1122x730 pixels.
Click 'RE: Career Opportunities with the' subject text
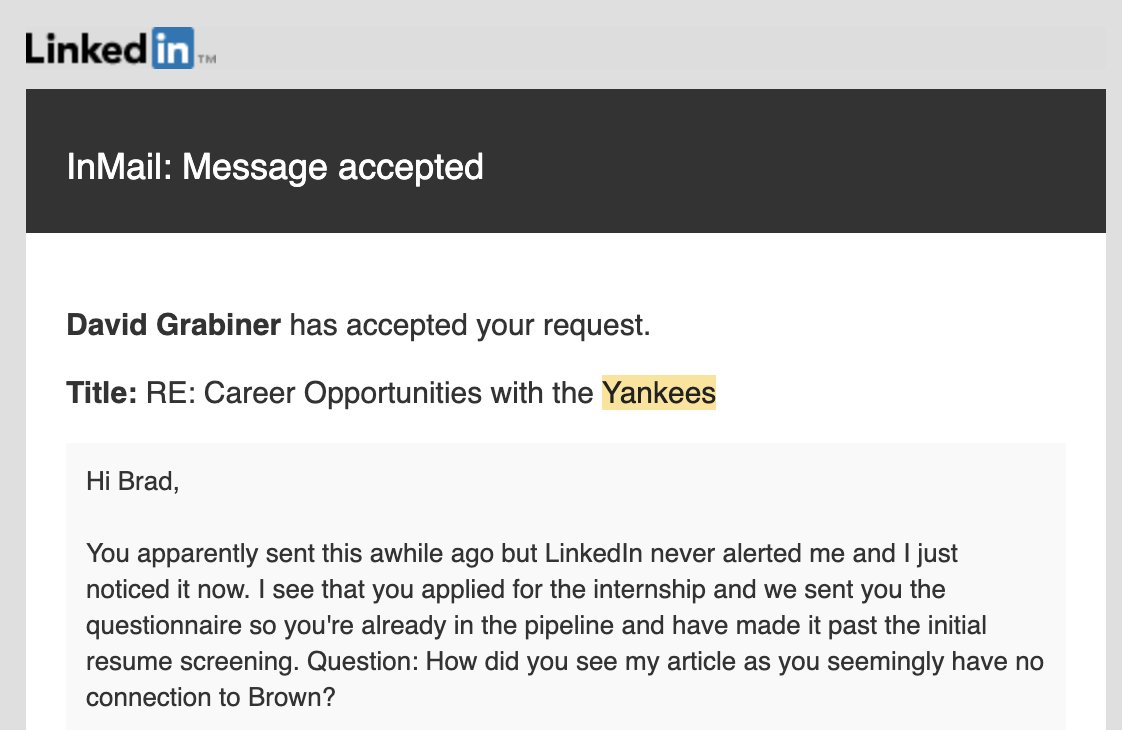pos(369,393)
